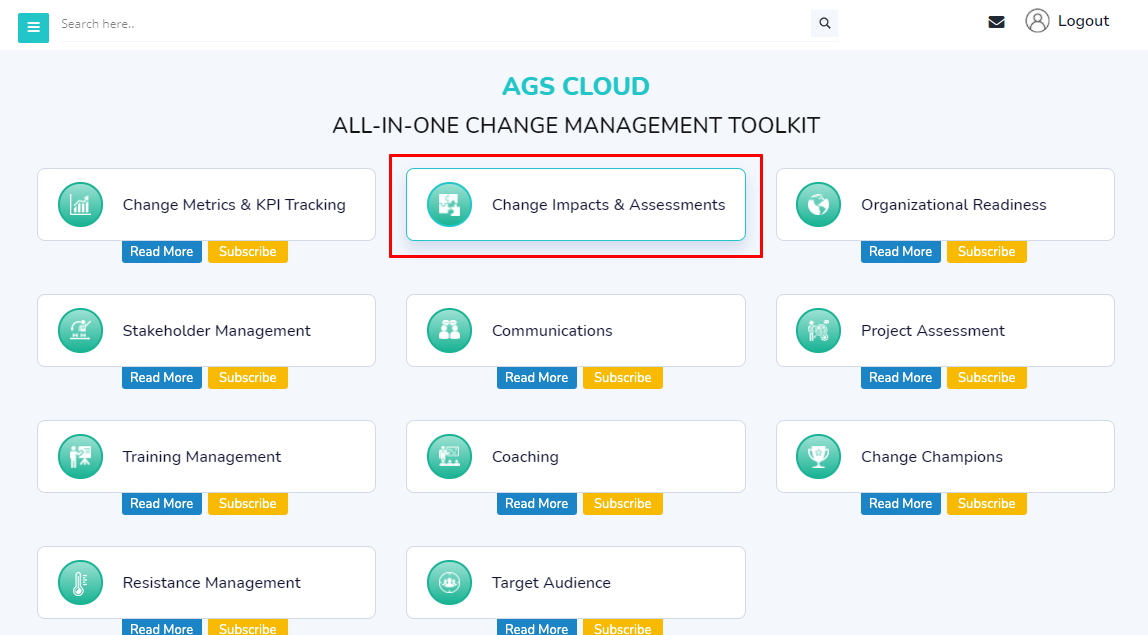
Task: Click All-In-One Change Management Toolkit heading
Action: [x=575, y=125]
